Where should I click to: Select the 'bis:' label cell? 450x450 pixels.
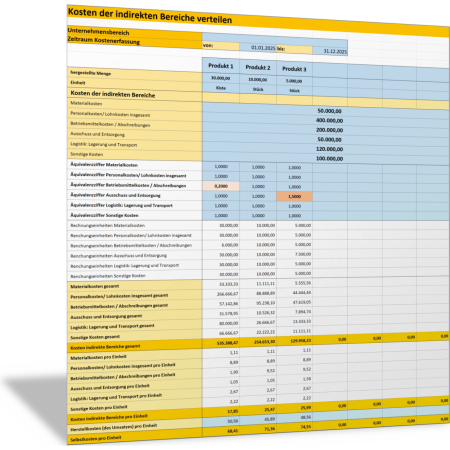[x=294, y=49]
